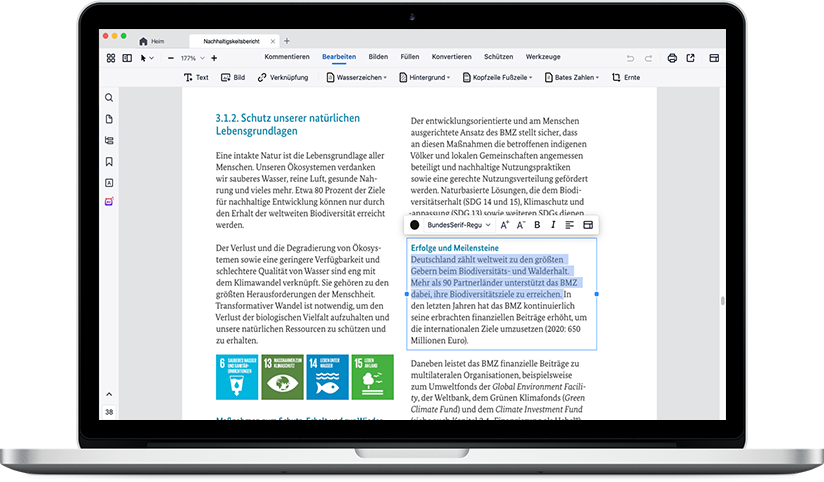Open the thumbnail grid view icon
The width and height of the screenshot is (824, 482).
[x=111, y=58]
